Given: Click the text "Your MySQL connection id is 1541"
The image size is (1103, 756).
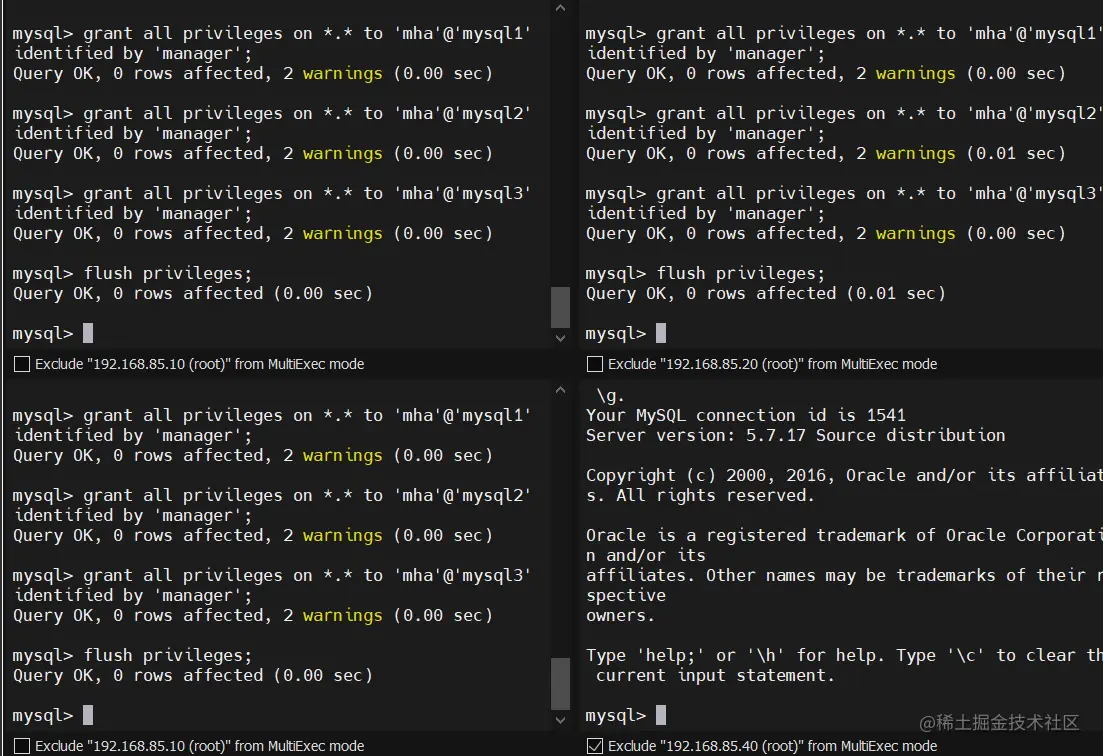Looking at the screenshot, I should pyautogui.click(x=746, y=415).
